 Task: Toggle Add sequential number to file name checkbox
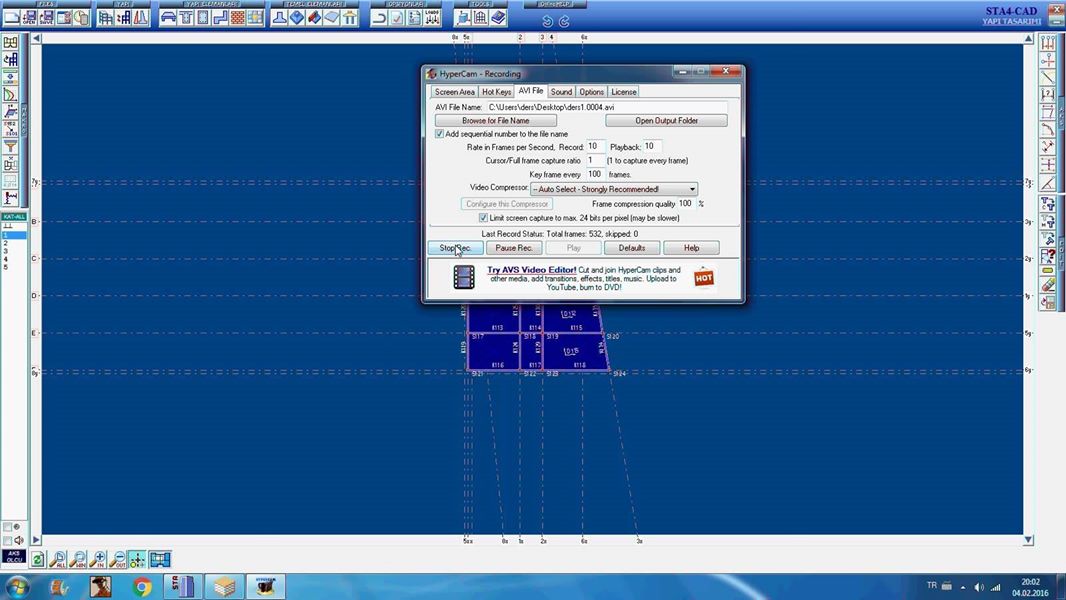439,134
